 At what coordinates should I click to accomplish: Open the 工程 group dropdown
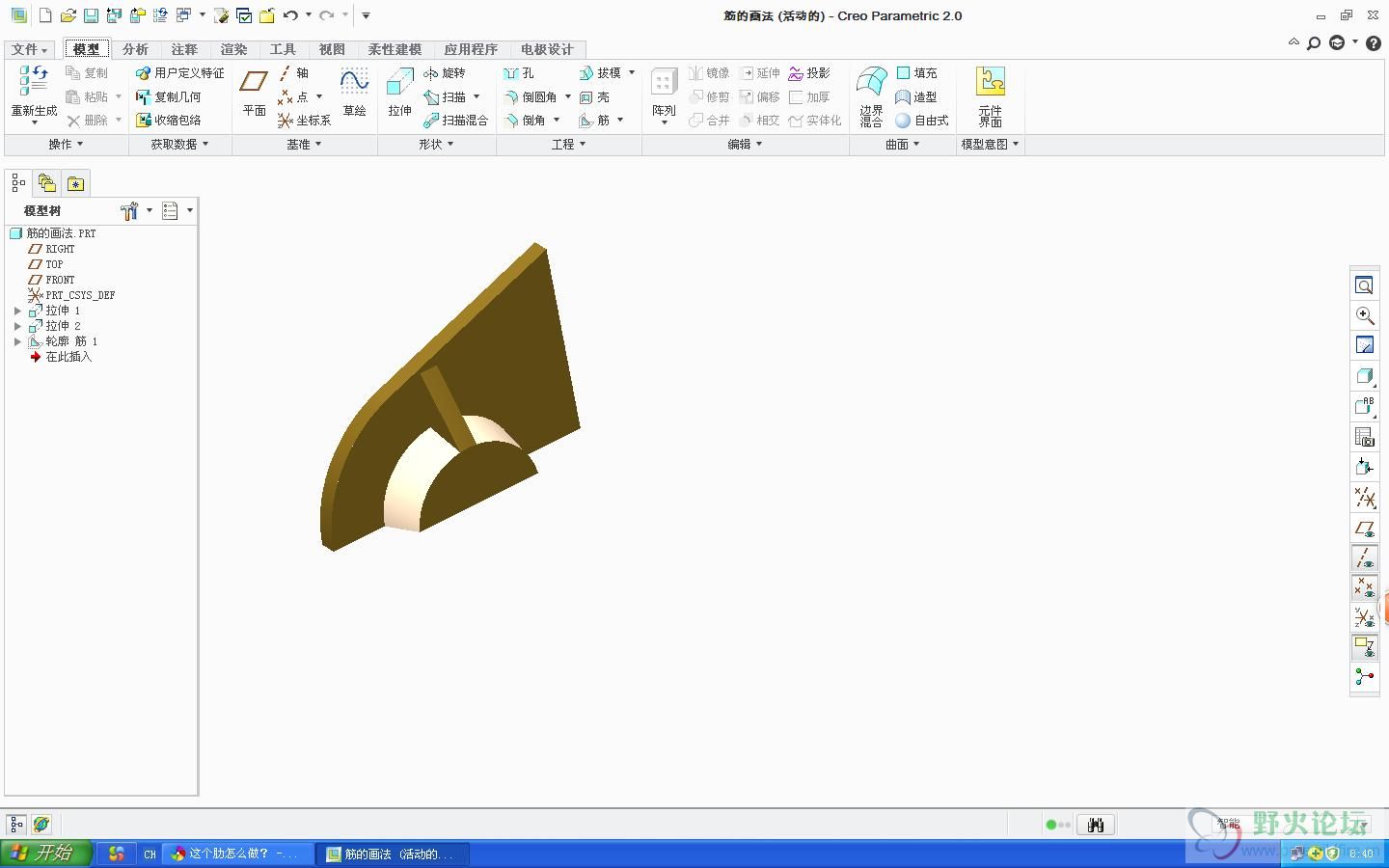(x=569, y=144)
